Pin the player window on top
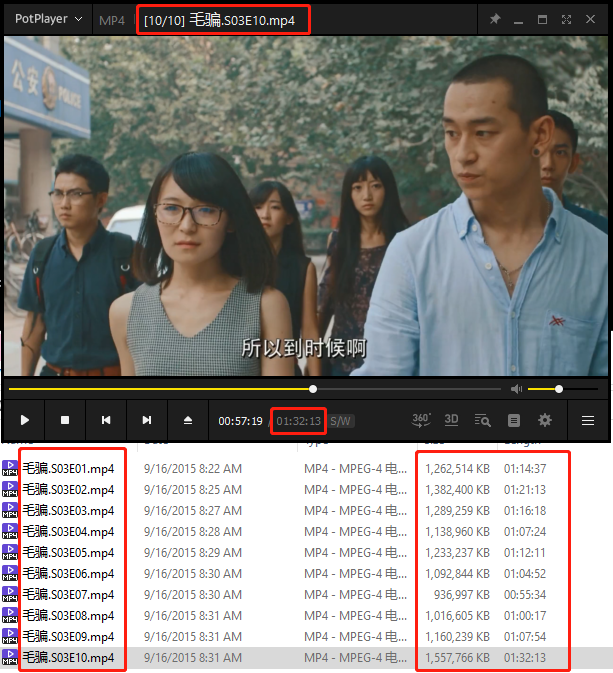 [x=495, y=19]
